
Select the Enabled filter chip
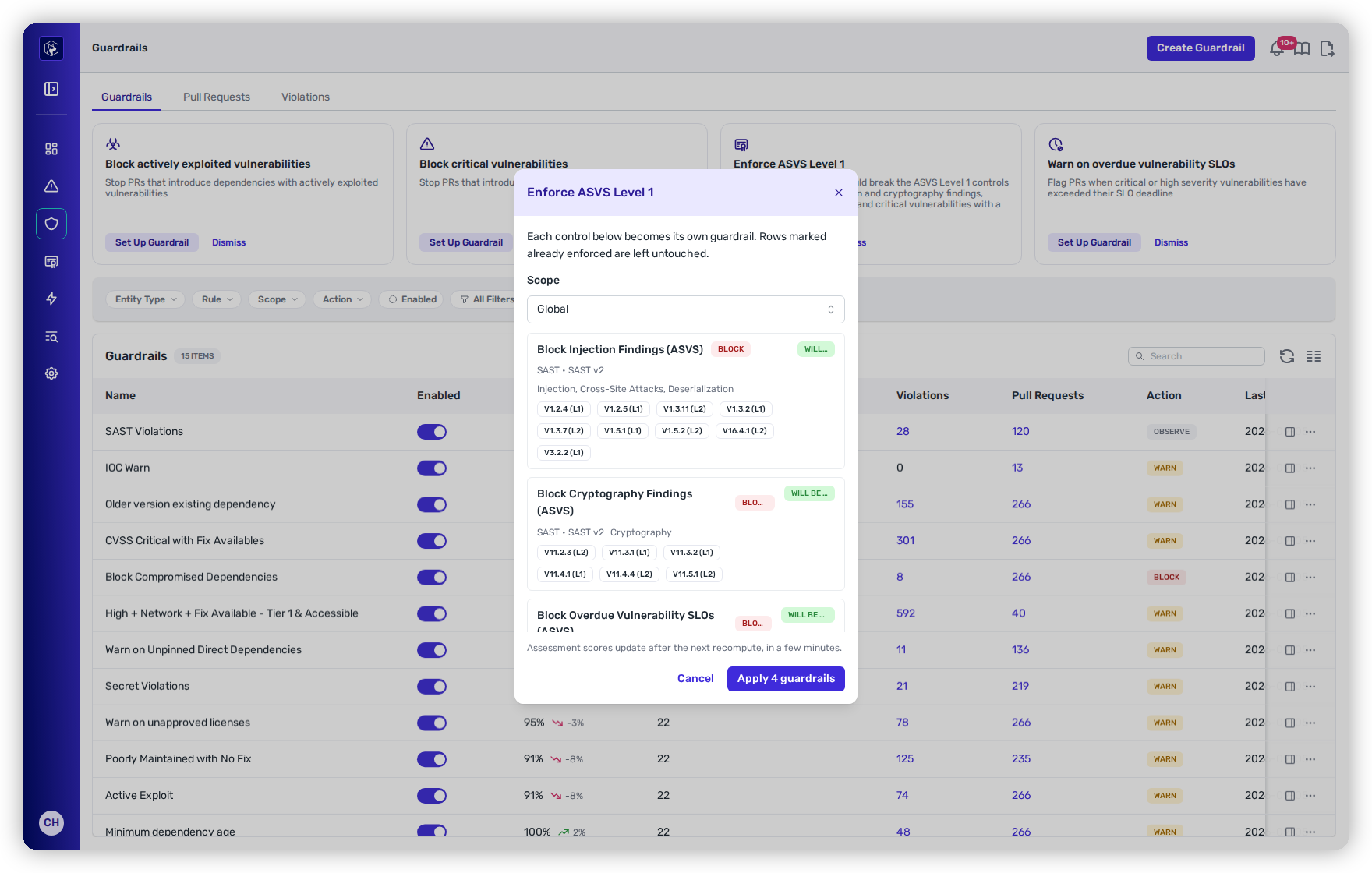pos(412,299)
